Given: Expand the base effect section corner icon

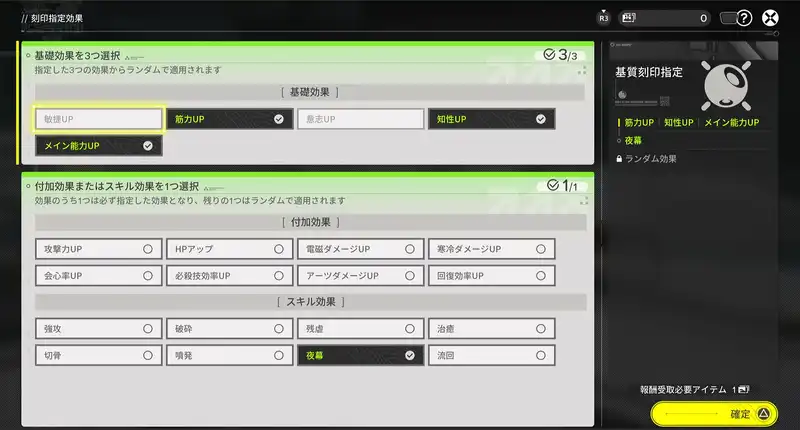Looking at the screenshot, I should pyautogui.click(x=582, y=71).
